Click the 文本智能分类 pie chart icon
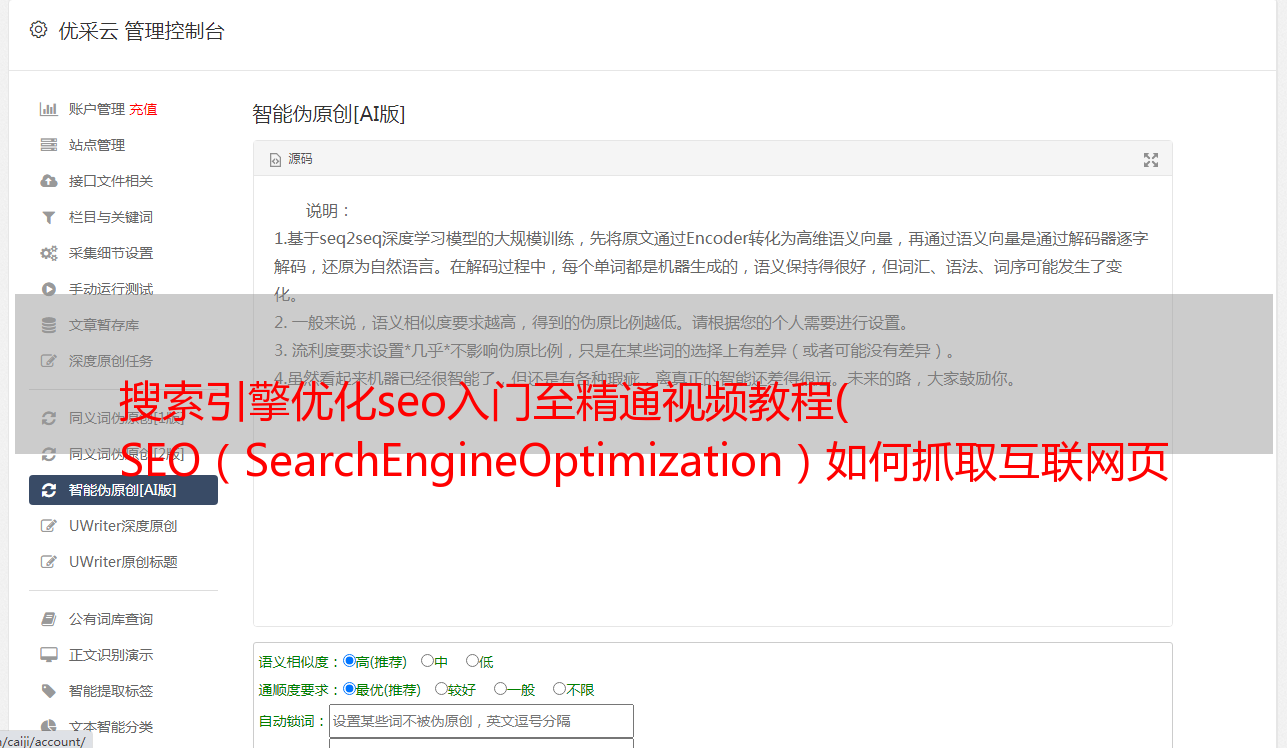 pos(48,727)
